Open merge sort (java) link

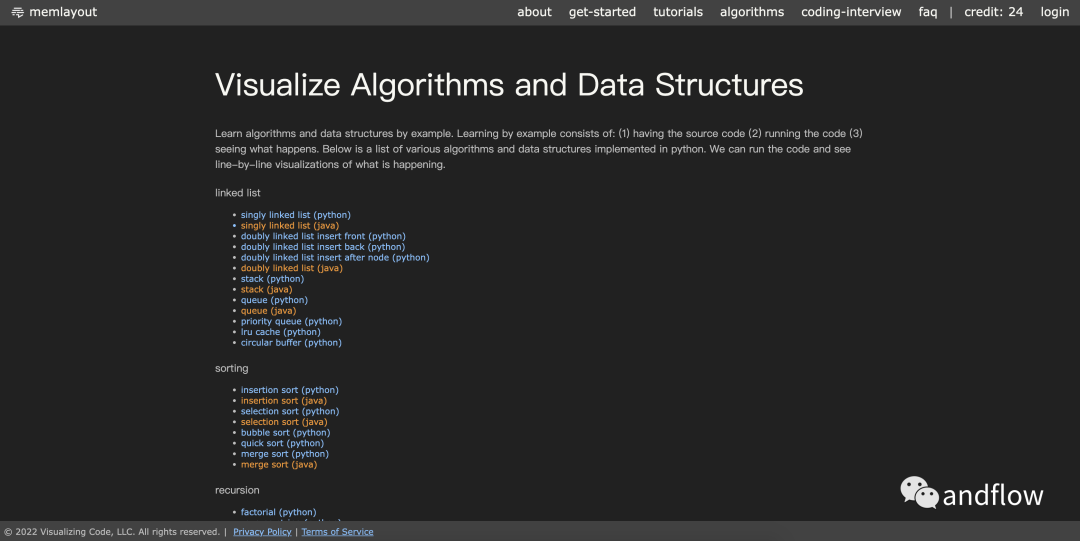click(x=278, y=465)
